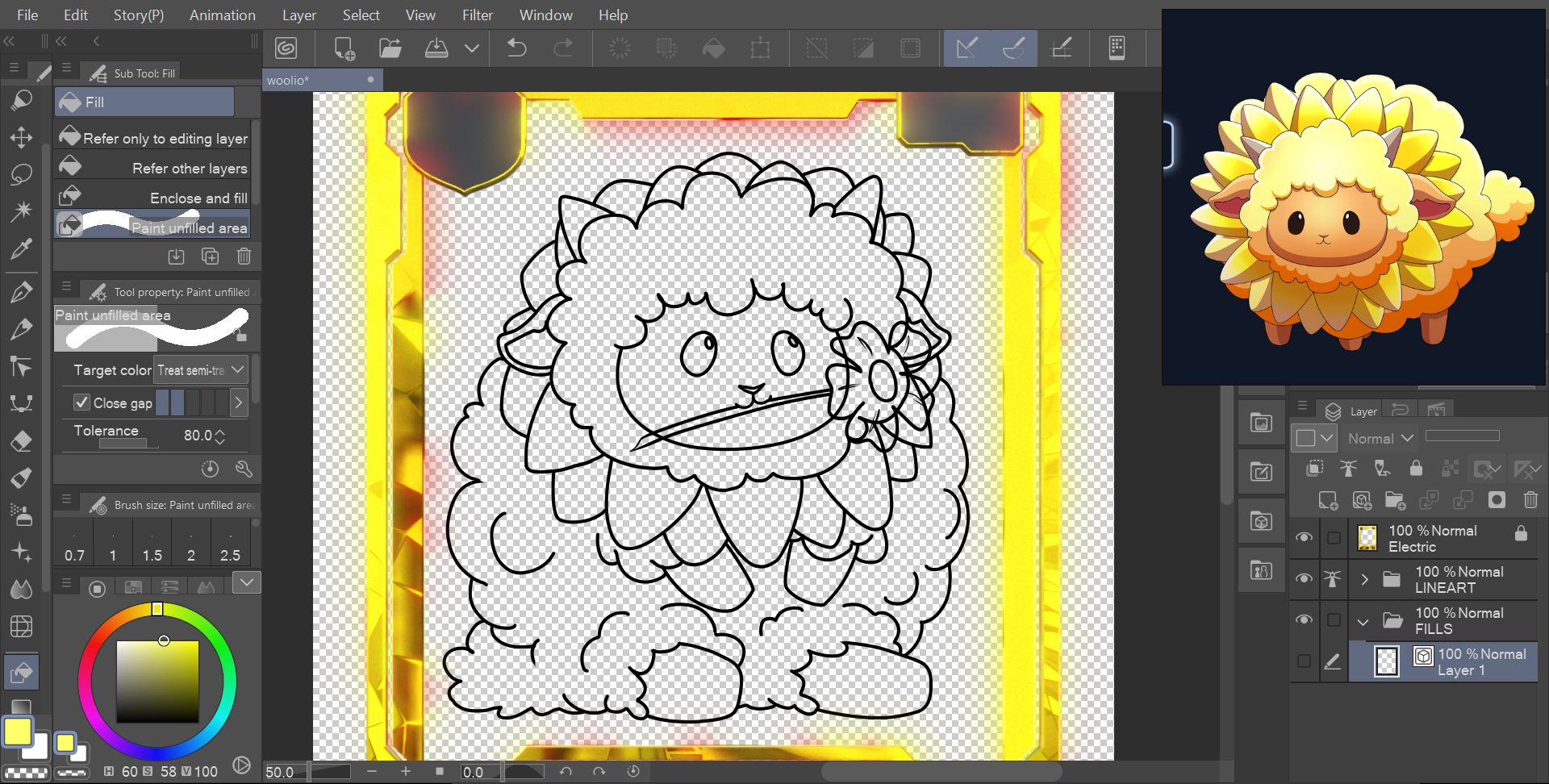Open Clip Studio launcher icon
Image resolution: width=1549 pixels, height=784 pixels.
coord(286,48)
